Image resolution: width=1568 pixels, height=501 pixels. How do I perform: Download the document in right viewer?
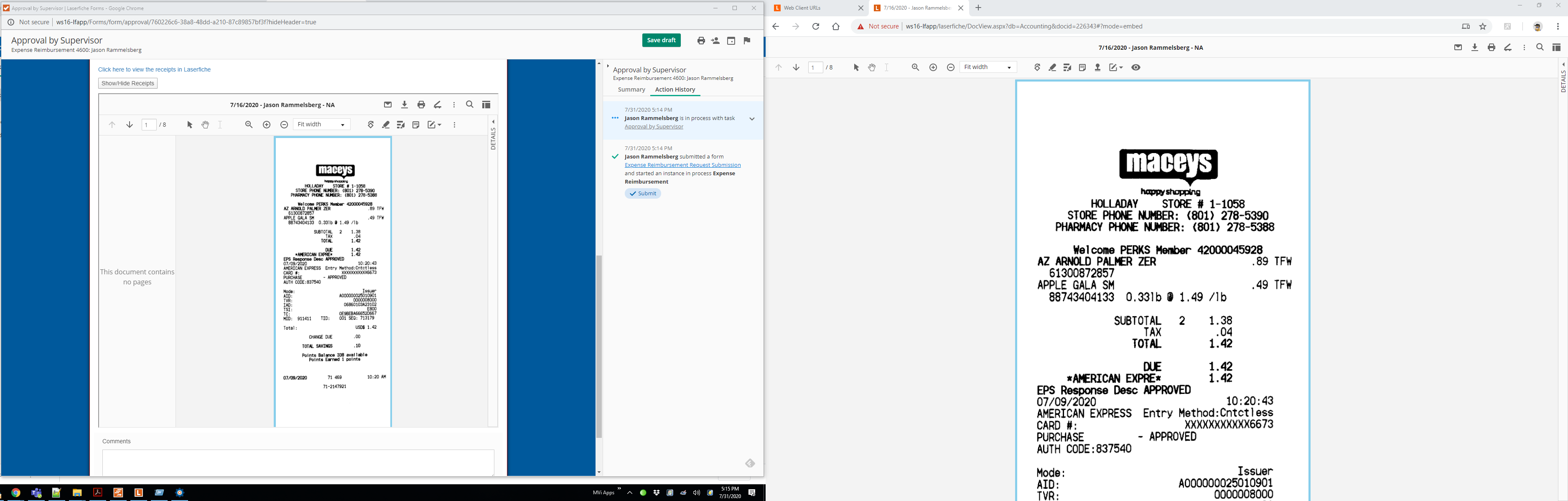(x=1474, y=48)
